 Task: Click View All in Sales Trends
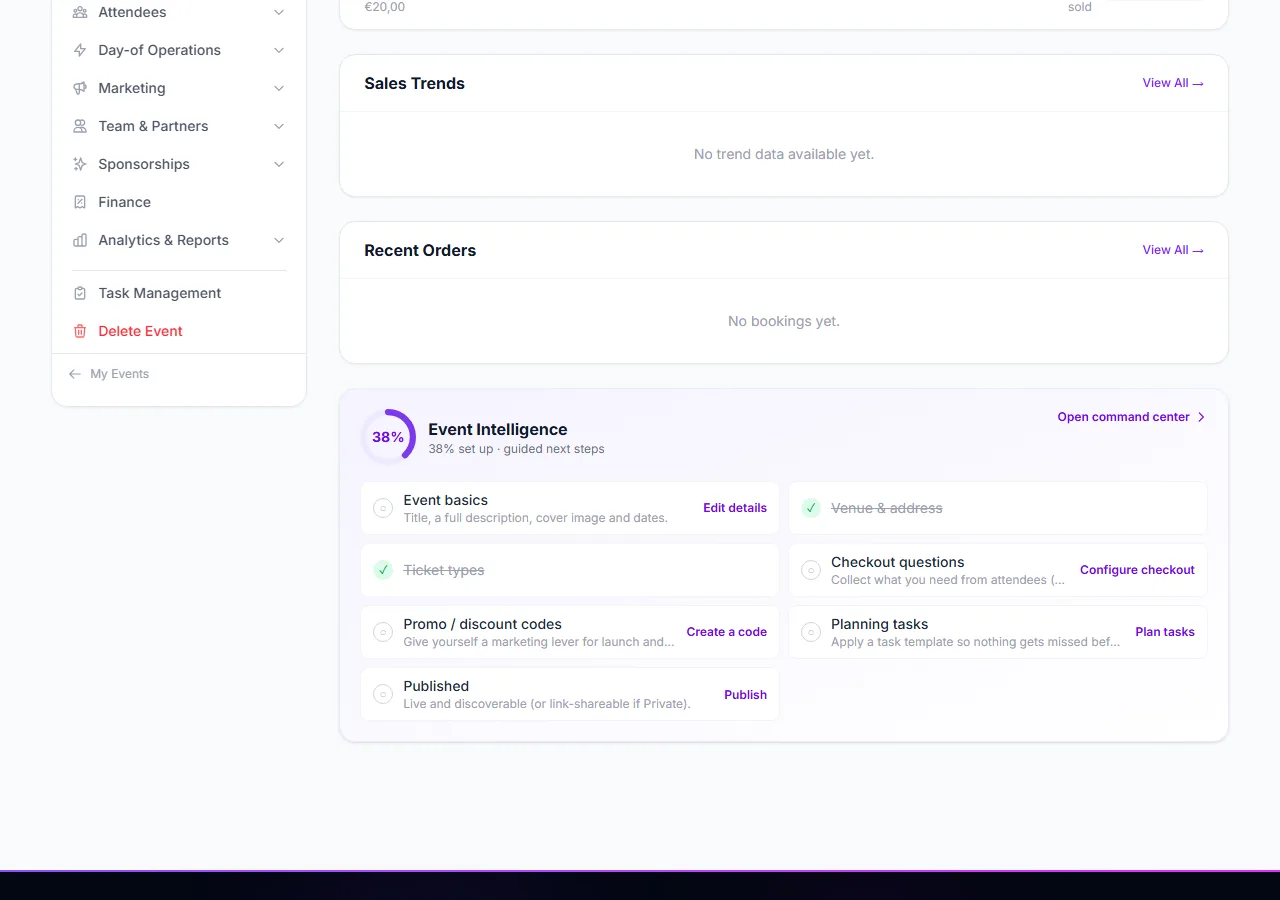(x=1173, y=83)
